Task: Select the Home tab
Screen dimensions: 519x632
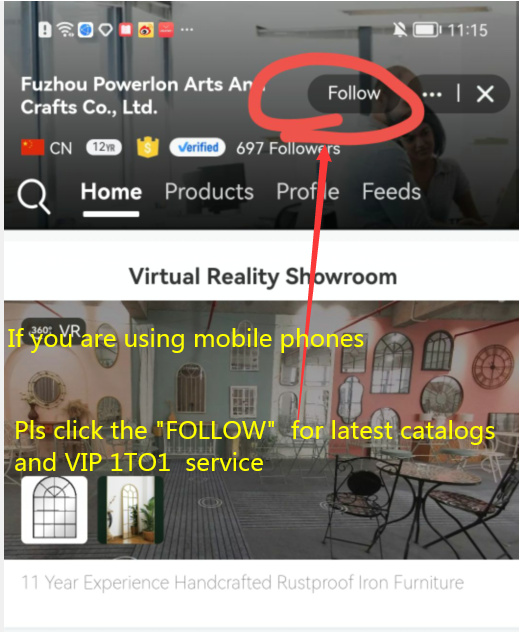Action: pyautogui.click(x=111, y=191)
